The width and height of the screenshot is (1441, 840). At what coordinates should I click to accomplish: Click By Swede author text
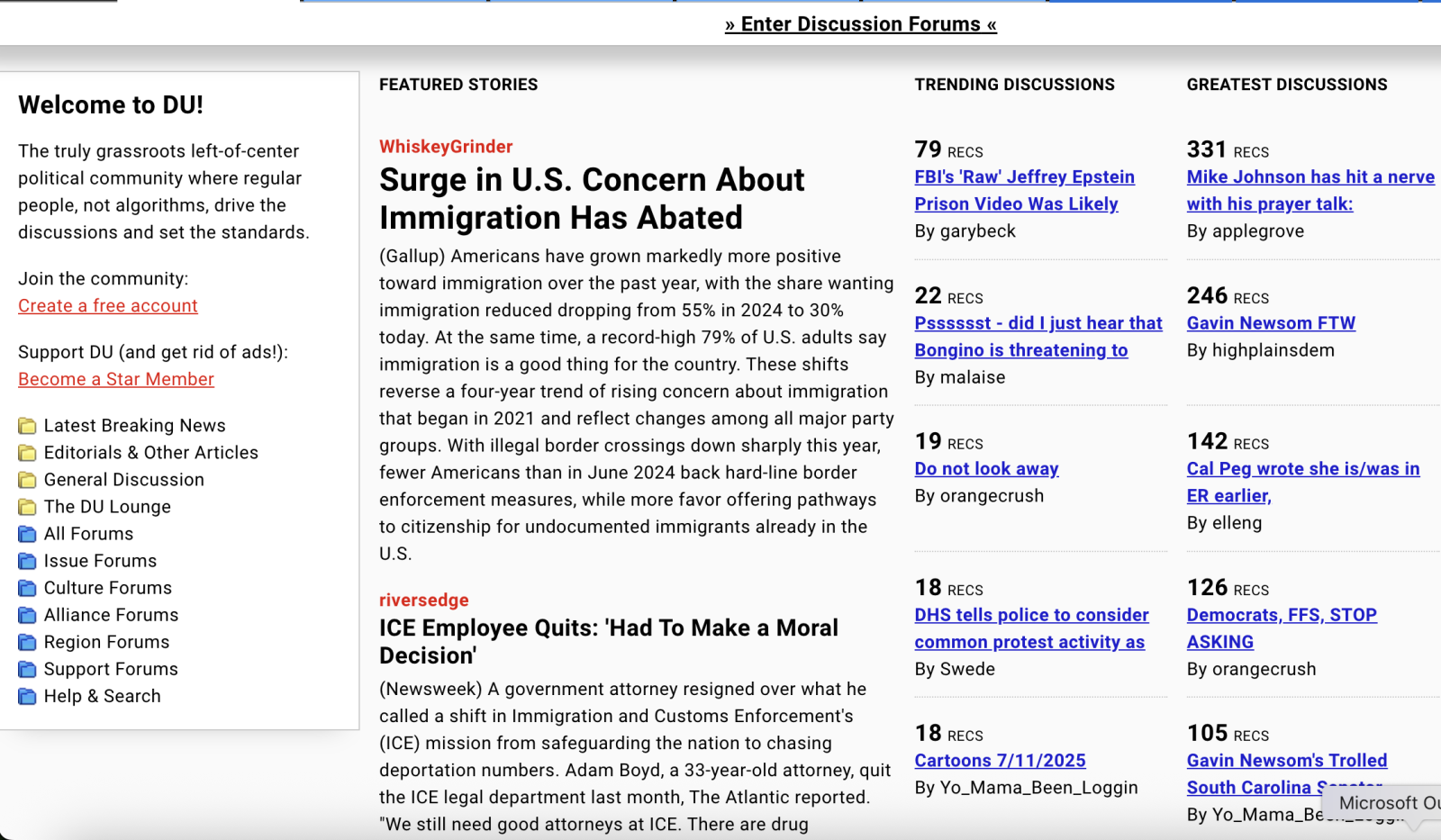pyautogui.click(x=955, y=669)
